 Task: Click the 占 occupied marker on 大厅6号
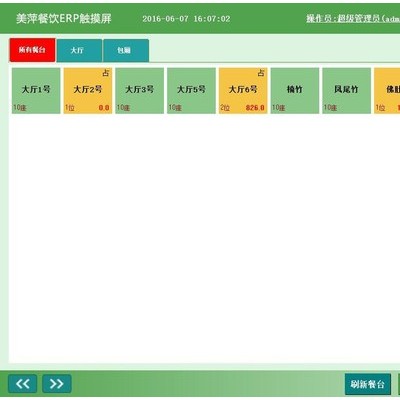(x=261, y=73)
